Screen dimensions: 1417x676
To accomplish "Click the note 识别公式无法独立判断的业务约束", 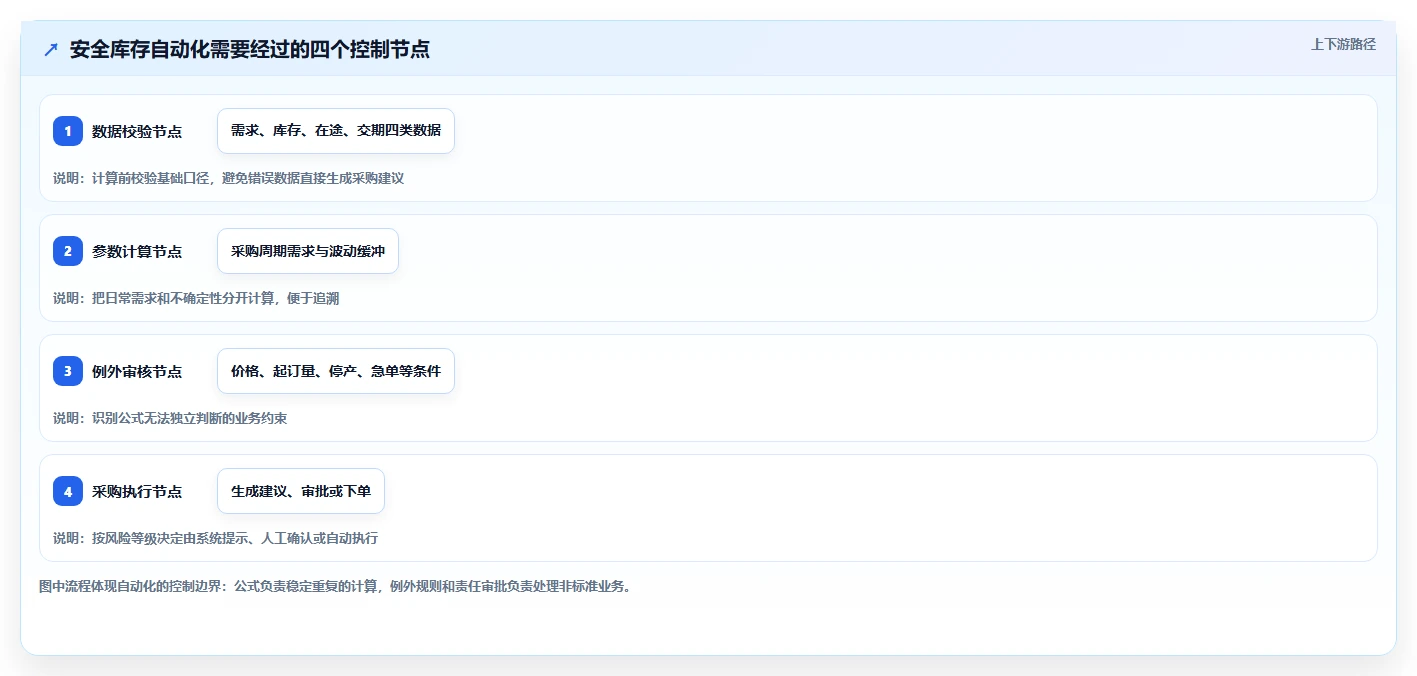I will 189,418.
